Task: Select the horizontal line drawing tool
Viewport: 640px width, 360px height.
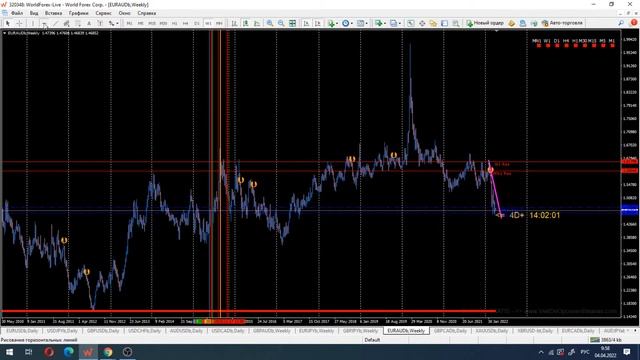Action: coord(44,23)
